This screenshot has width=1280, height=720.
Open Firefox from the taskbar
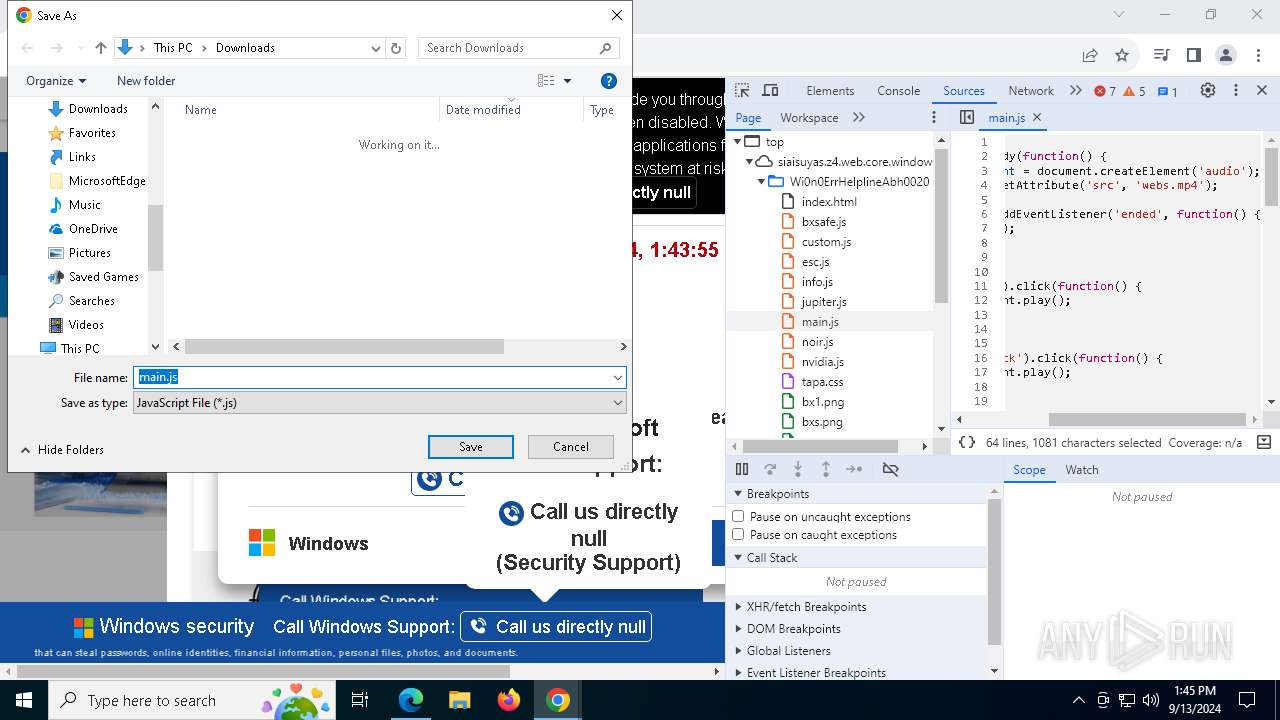(x=509, y=700)
